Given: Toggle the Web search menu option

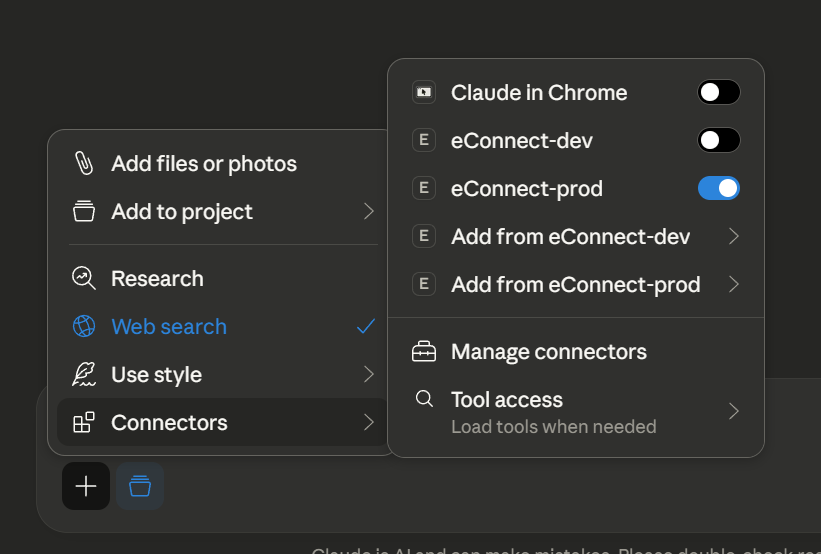Looking at the screenshot, I should pyautogui.click(x=223, y=326).
